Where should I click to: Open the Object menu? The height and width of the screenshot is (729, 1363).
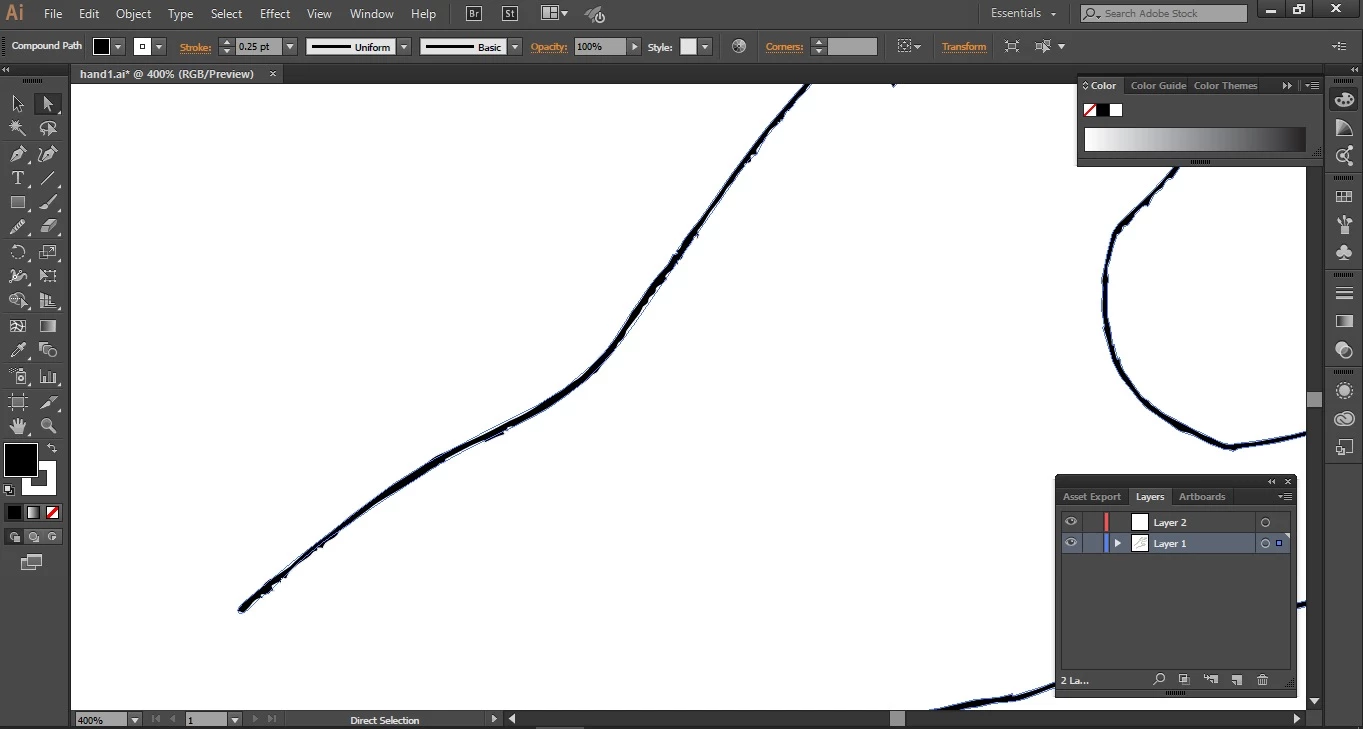pos(134,14)
